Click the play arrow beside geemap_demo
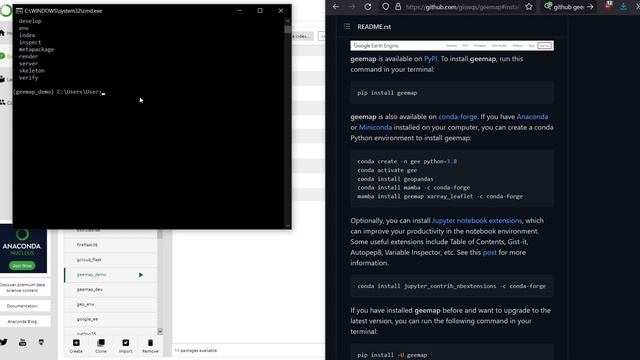This screenshot has height=360, width=640. [x=141, y=275]
